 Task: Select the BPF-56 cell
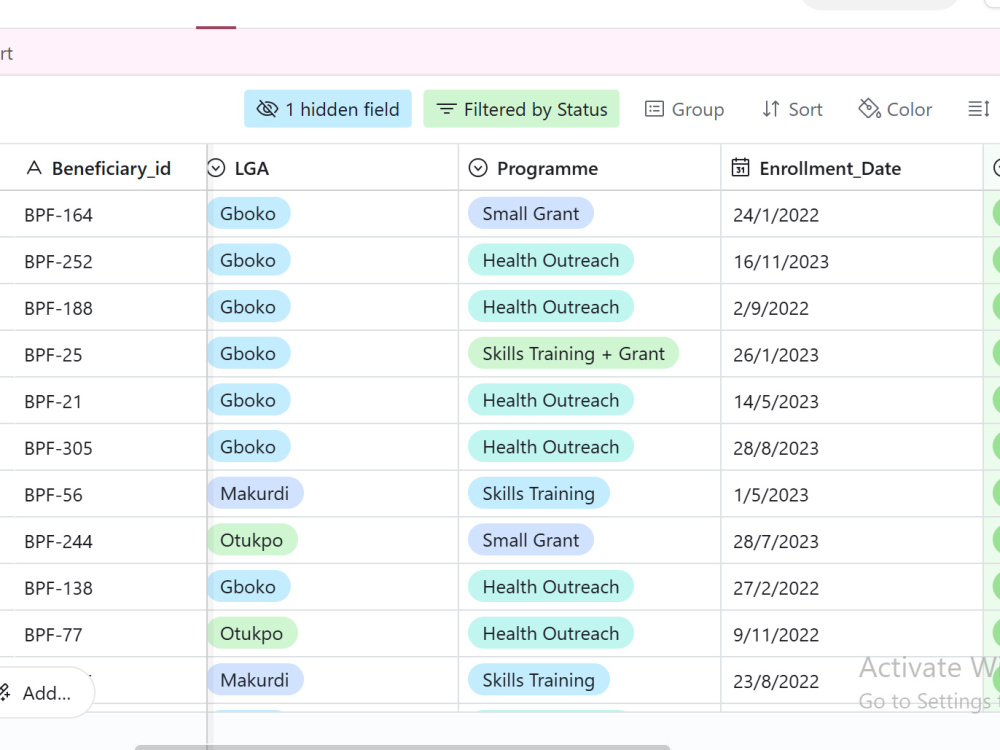[x=103, y=494]
